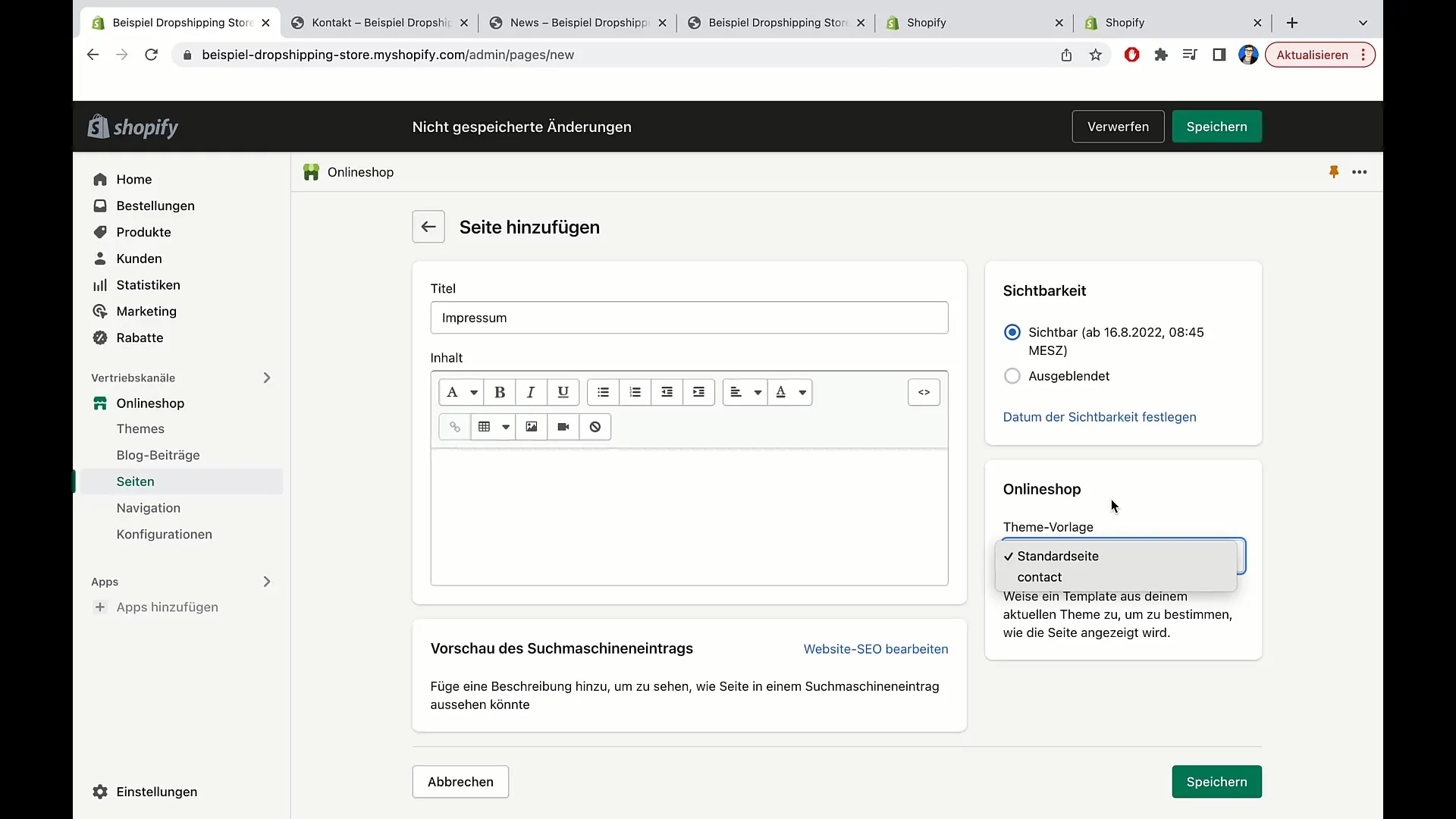Image resolution: width=1456 pixels, height=819 pixels.
Task: Select the Italic formatting icon
Action: click(x=531, y=392)
